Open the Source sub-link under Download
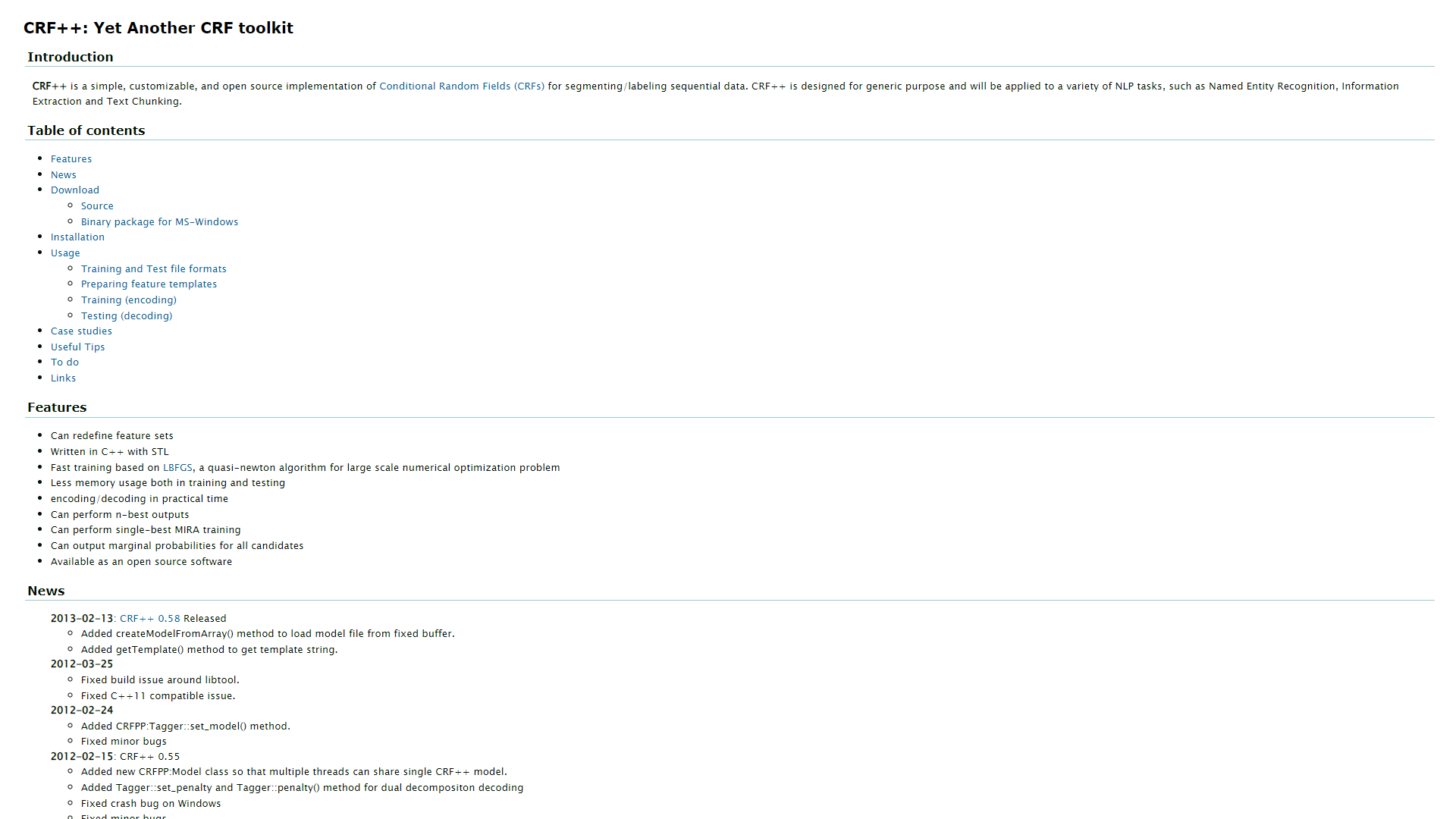 pyautogui.click(x=97, y=206)
